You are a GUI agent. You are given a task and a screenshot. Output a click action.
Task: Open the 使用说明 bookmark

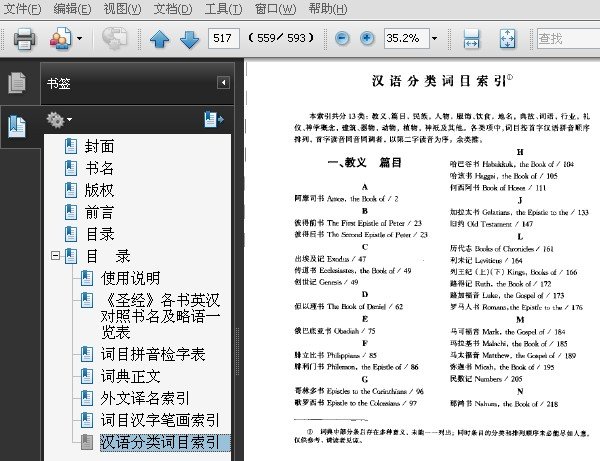click(x=130, y=278)
